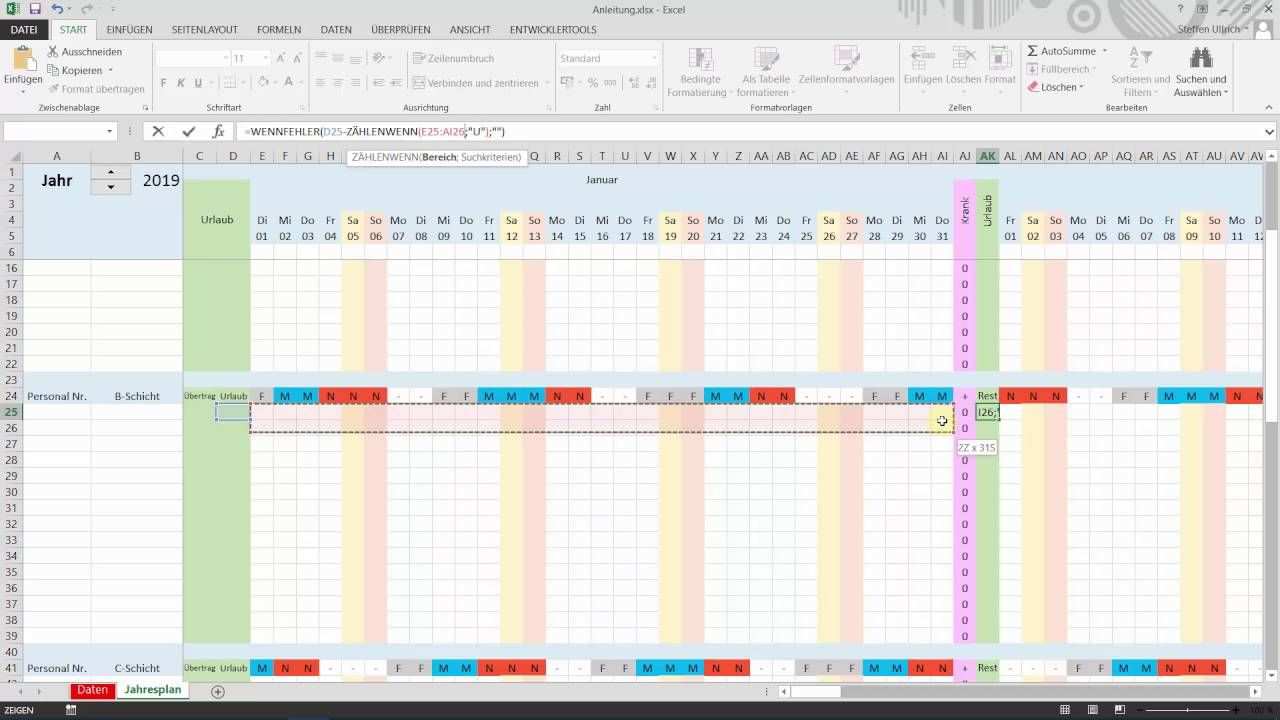Cancel formula entry with the X icon

coord(158,131)
